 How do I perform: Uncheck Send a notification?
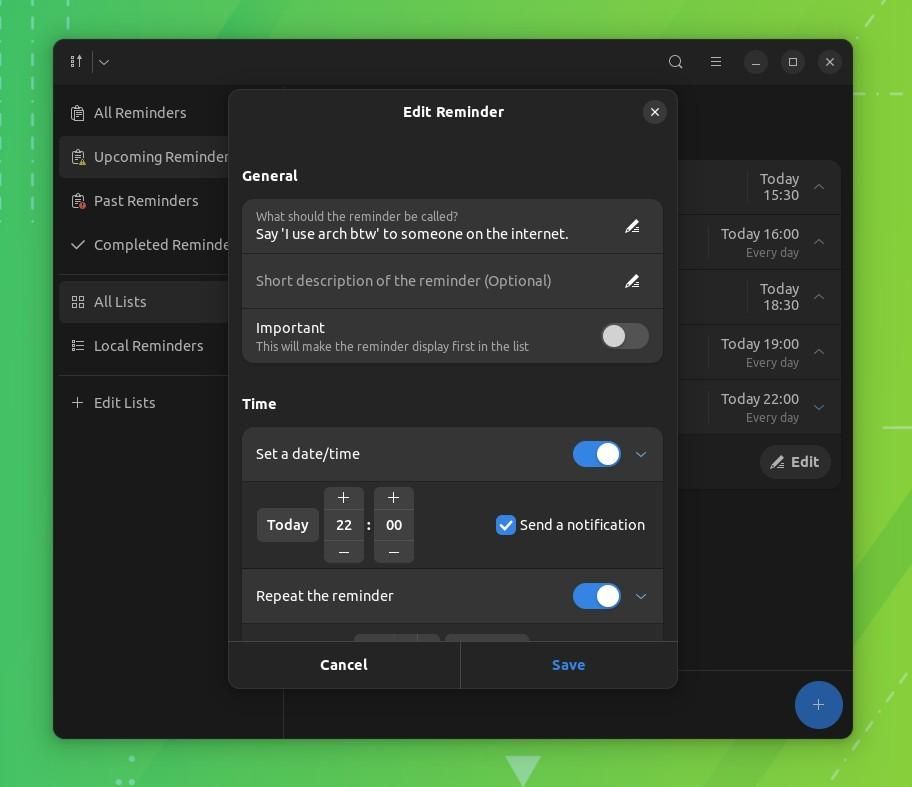tap(505, 525)
